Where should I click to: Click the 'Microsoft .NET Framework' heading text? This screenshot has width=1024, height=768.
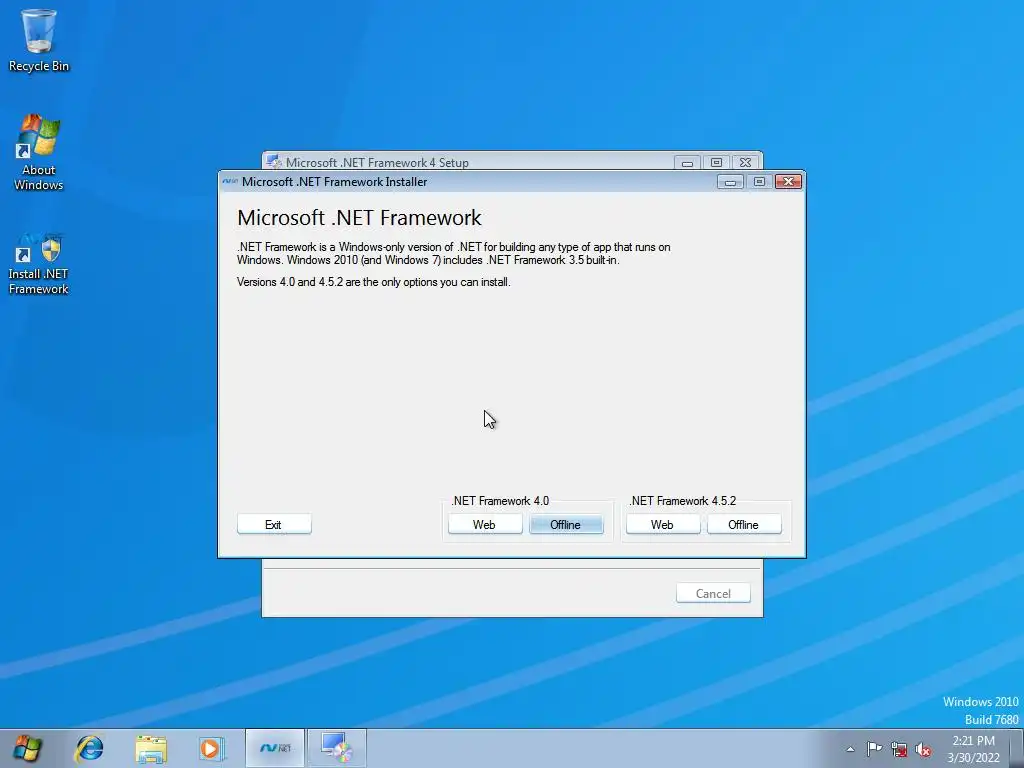pyautogui.click(x=359, y=217)
